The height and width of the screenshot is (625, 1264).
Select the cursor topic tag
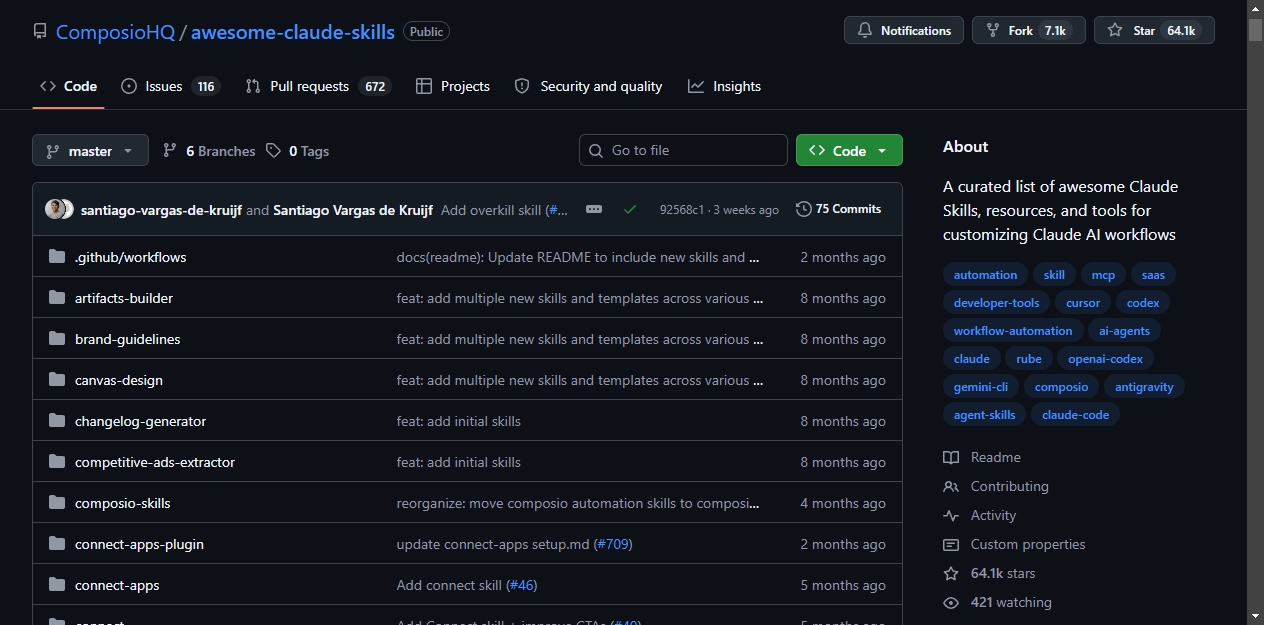point(1083,303)
